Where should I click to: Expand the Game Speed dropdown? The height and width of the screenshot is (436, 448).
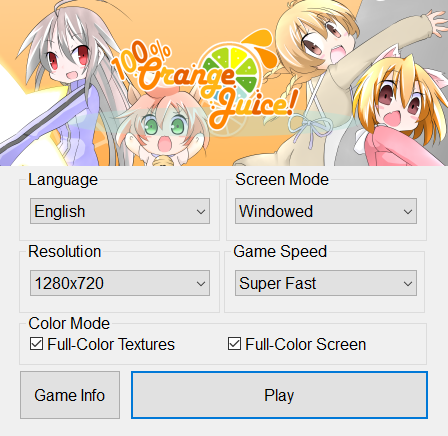[x=326, y=283]
